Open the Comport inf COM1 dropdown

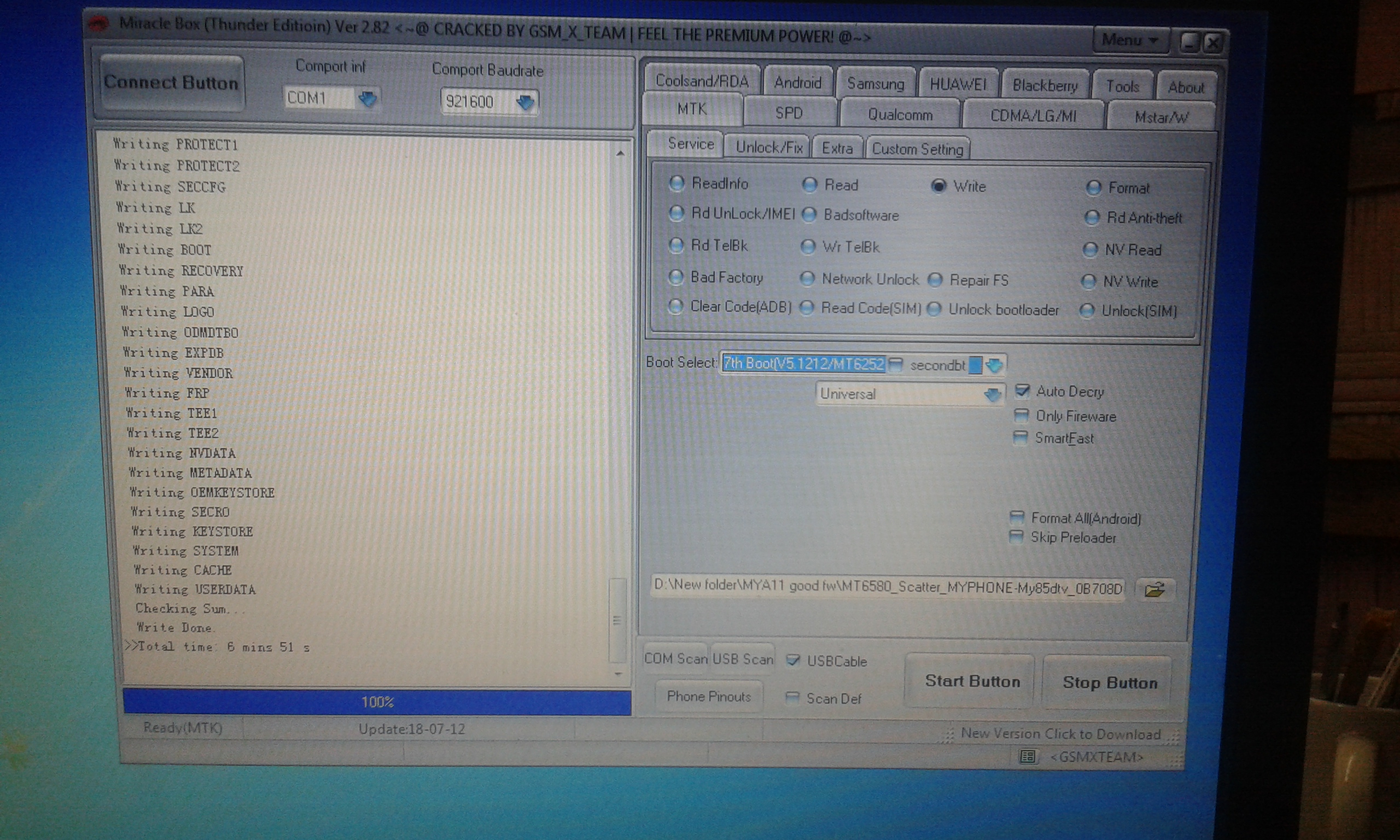[368, 100]
